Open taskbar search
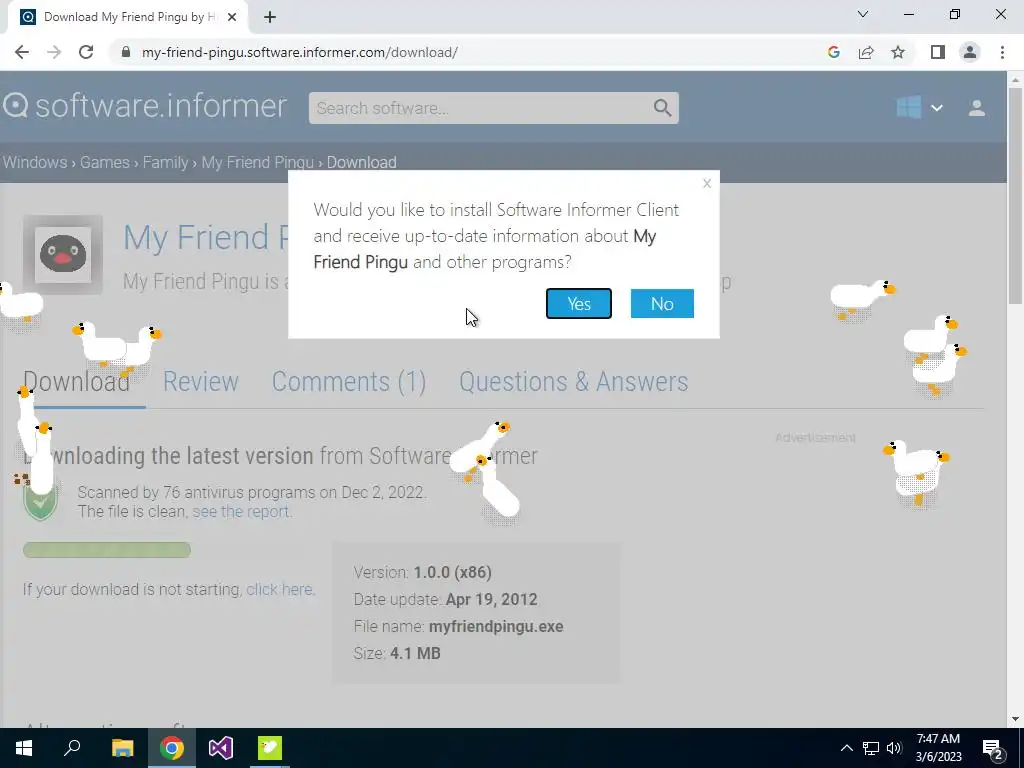 tap(72, 748)
